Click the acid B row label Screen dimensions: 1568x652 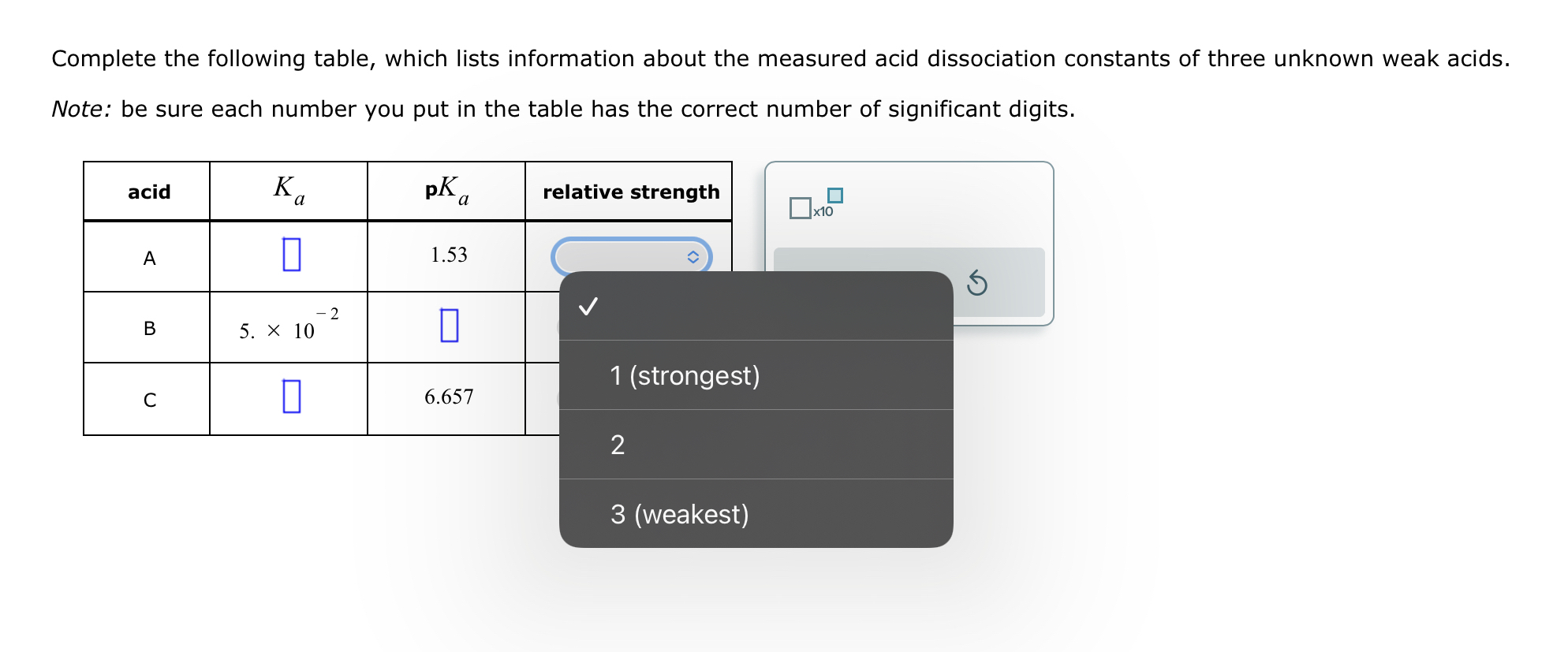(148, 327)
